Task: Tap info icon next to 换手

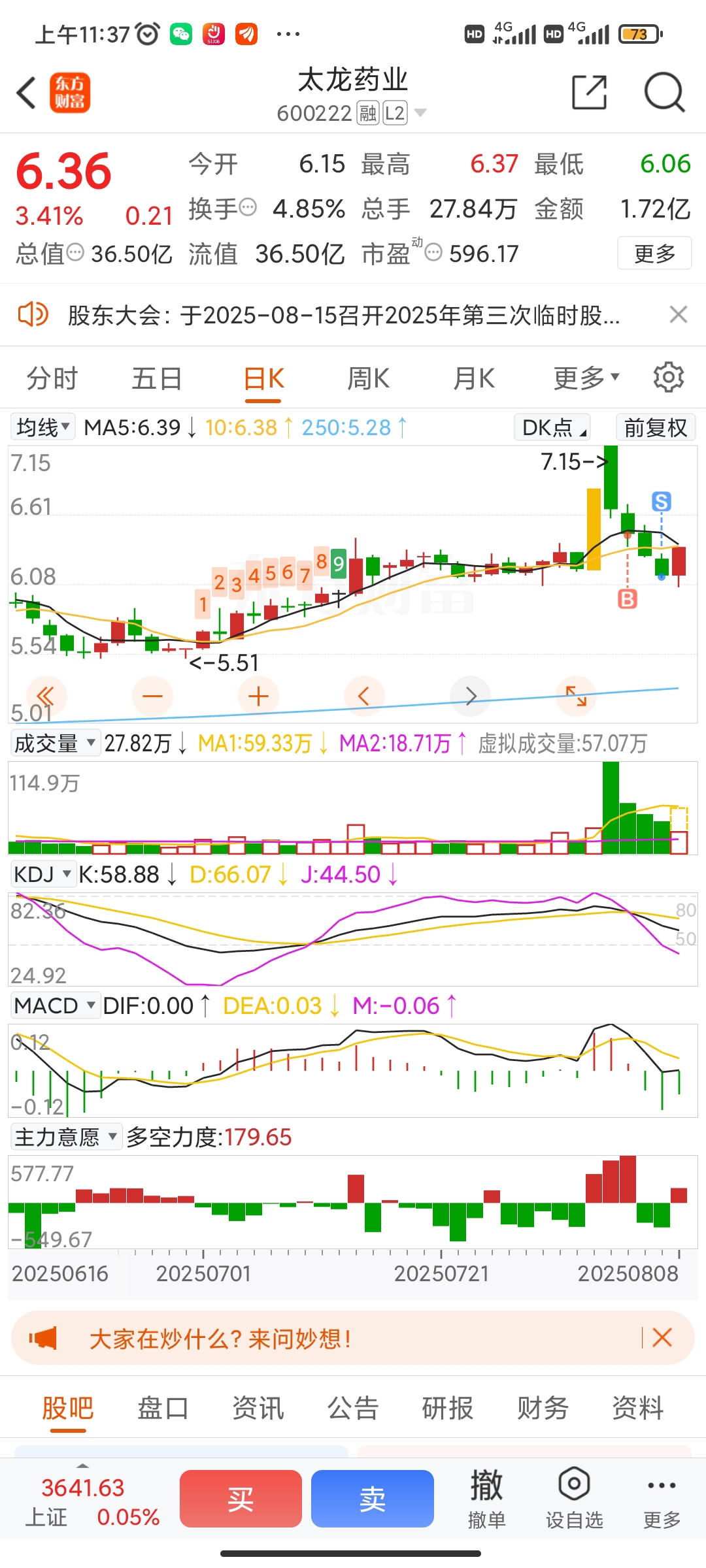Action: 248,208
